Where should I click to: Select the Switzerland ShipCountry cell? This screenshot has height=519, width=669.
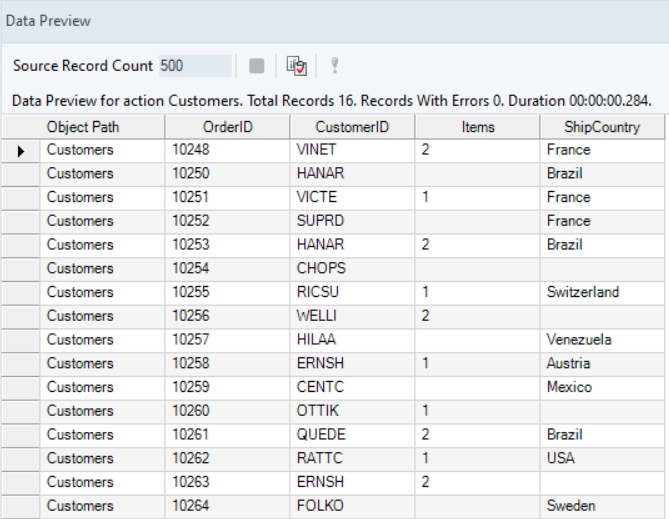tap(602, 292)
